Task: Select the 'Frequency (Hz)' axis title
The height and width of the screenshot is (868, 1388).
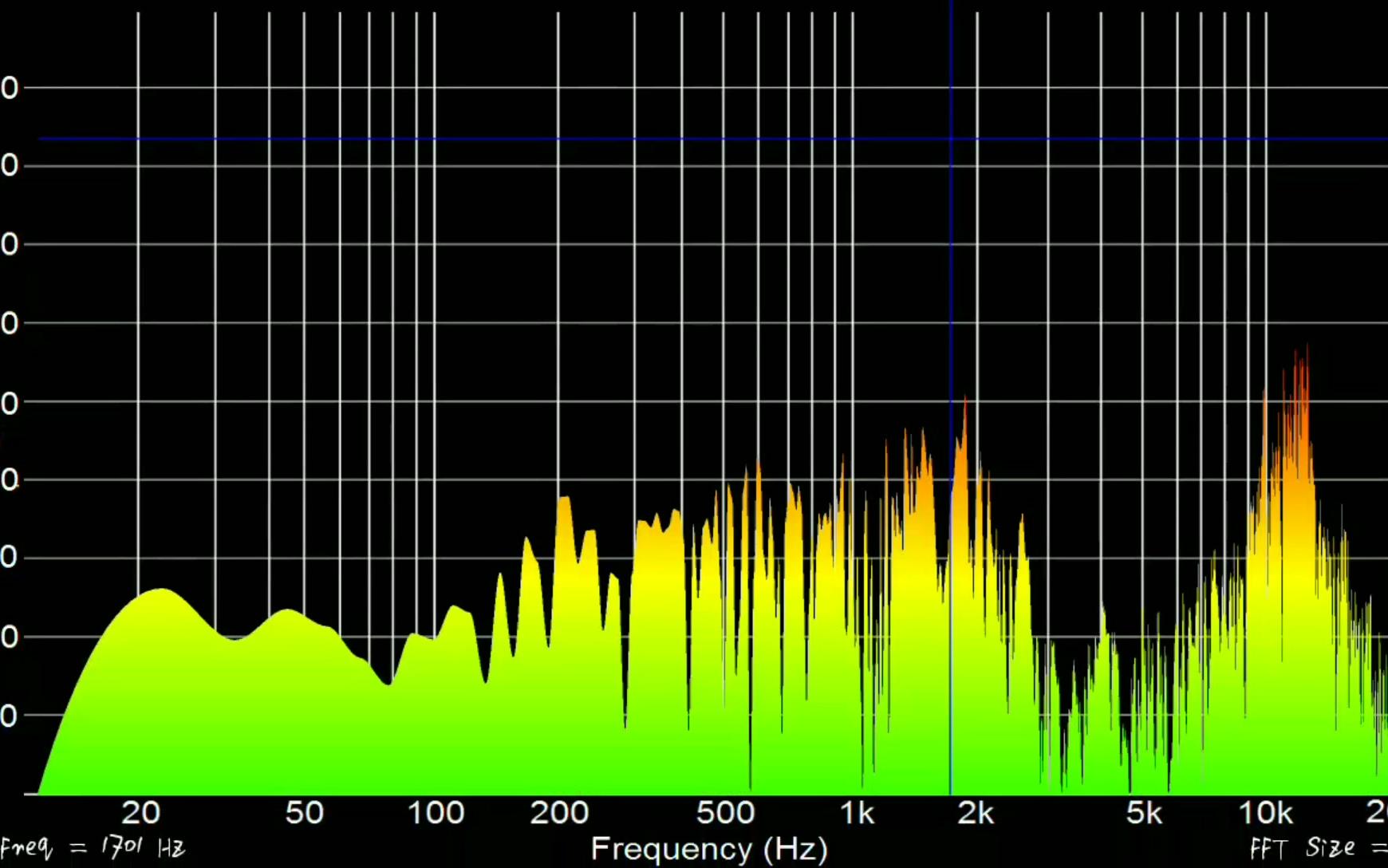Action: (709, 849)
